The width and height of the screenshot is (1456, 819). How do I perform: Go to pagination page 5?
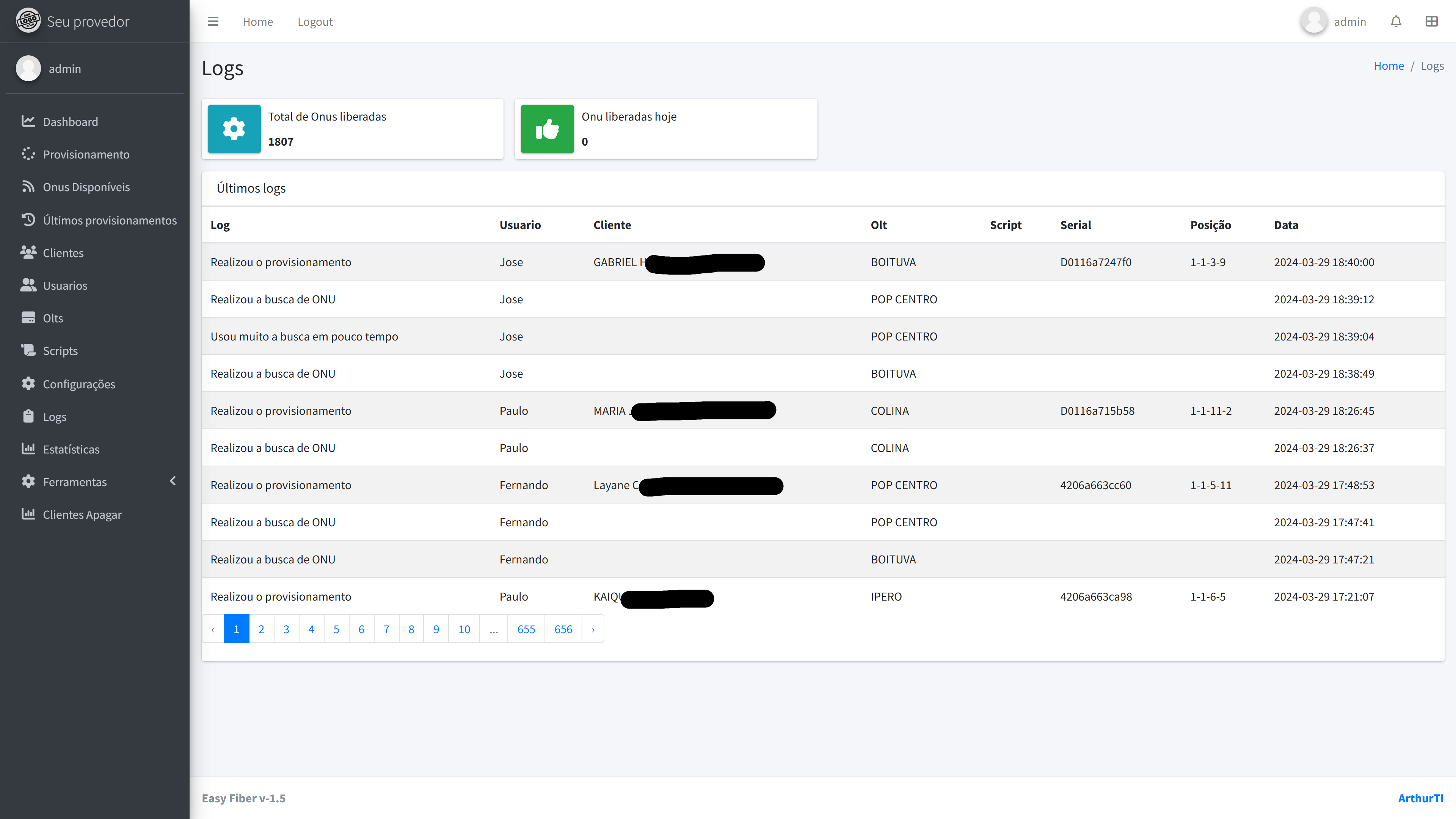tap(336, 629)
